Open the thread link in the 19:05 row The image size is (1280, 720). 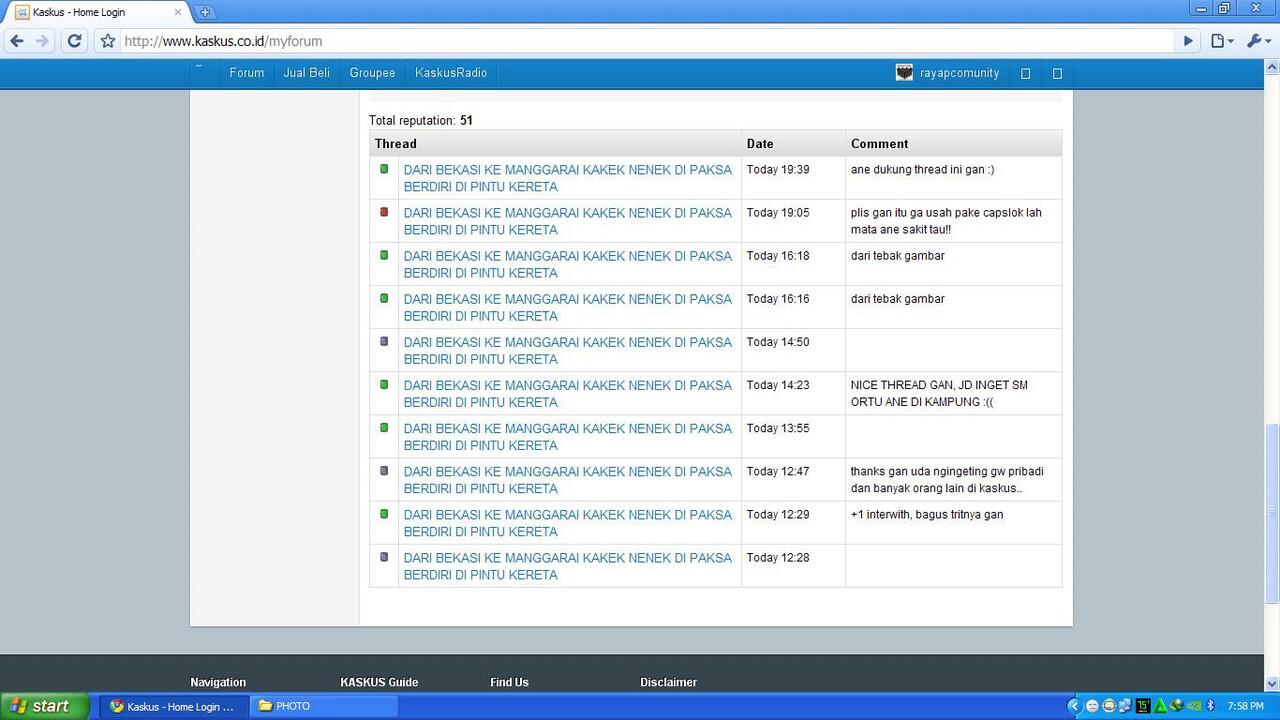[x=567, y=221]
